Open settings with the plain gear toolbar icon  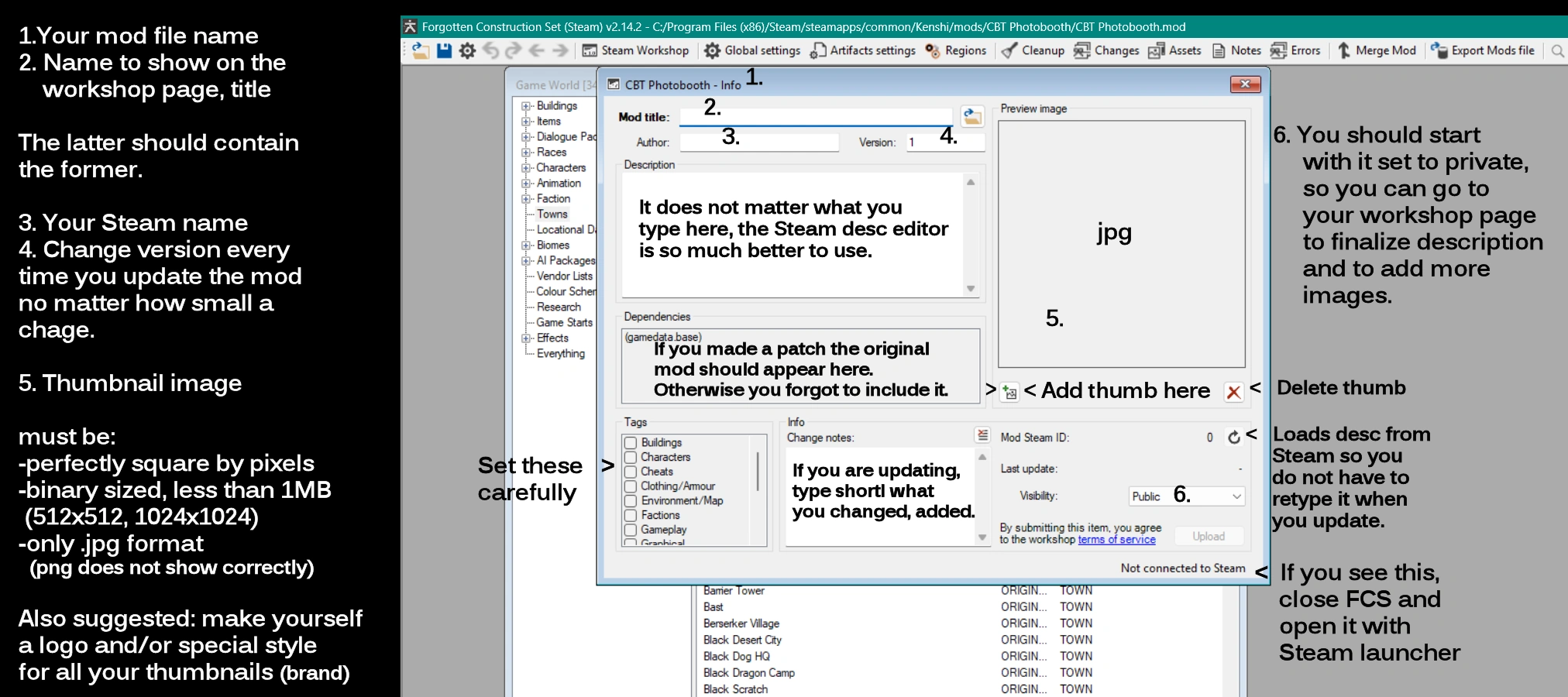tap(467, 51)
